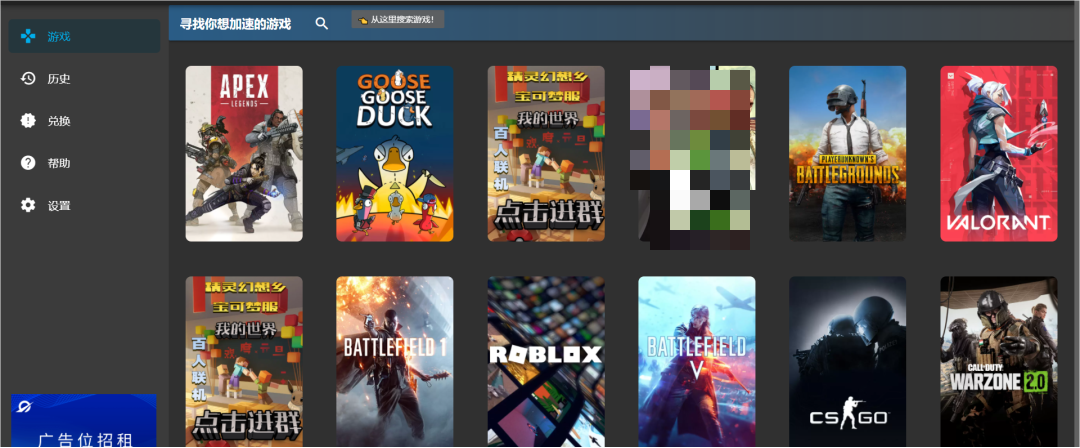This screenshot has width=1080, height=448.
Task: Select the Valorant game card
Action: tap(999, 154)
